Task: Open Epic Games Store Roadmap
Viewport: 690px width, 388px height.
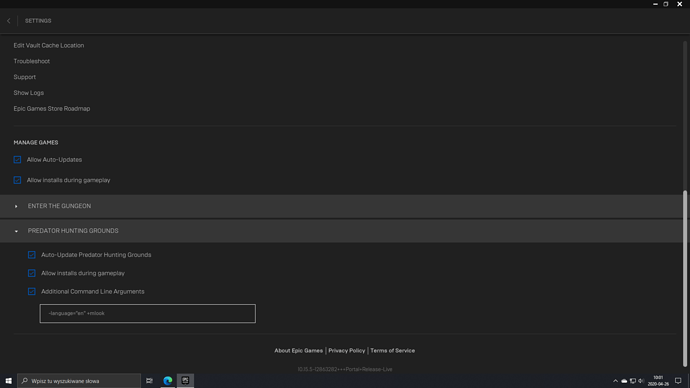Action: coord(51,109)
